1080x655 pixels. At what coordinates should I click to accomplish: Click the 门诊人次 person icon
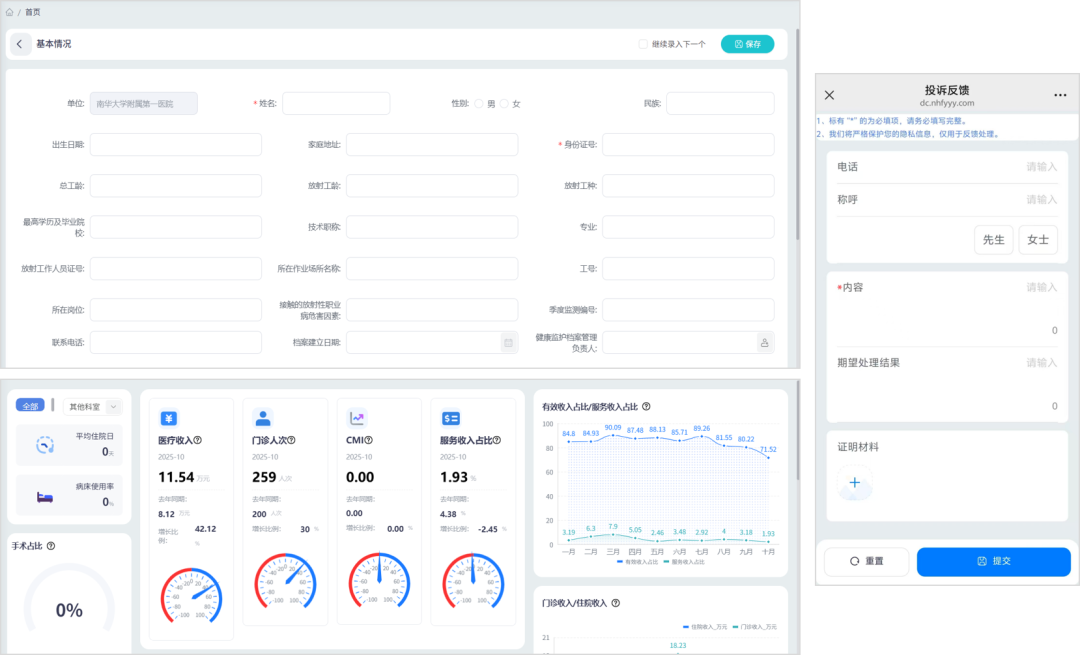coord(262,418)
